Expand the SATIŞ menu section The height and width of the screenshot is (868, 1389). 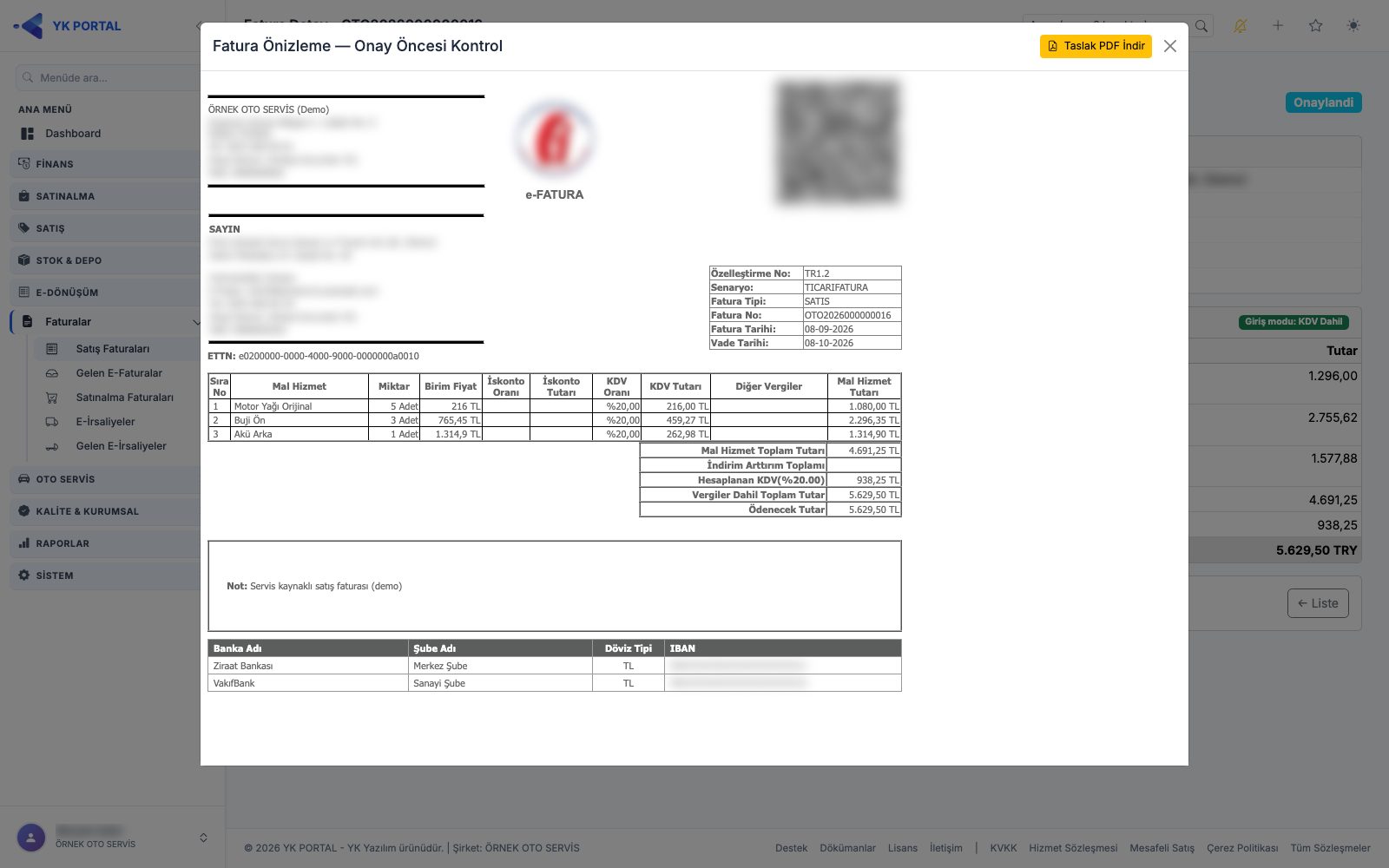click(106, 228)
